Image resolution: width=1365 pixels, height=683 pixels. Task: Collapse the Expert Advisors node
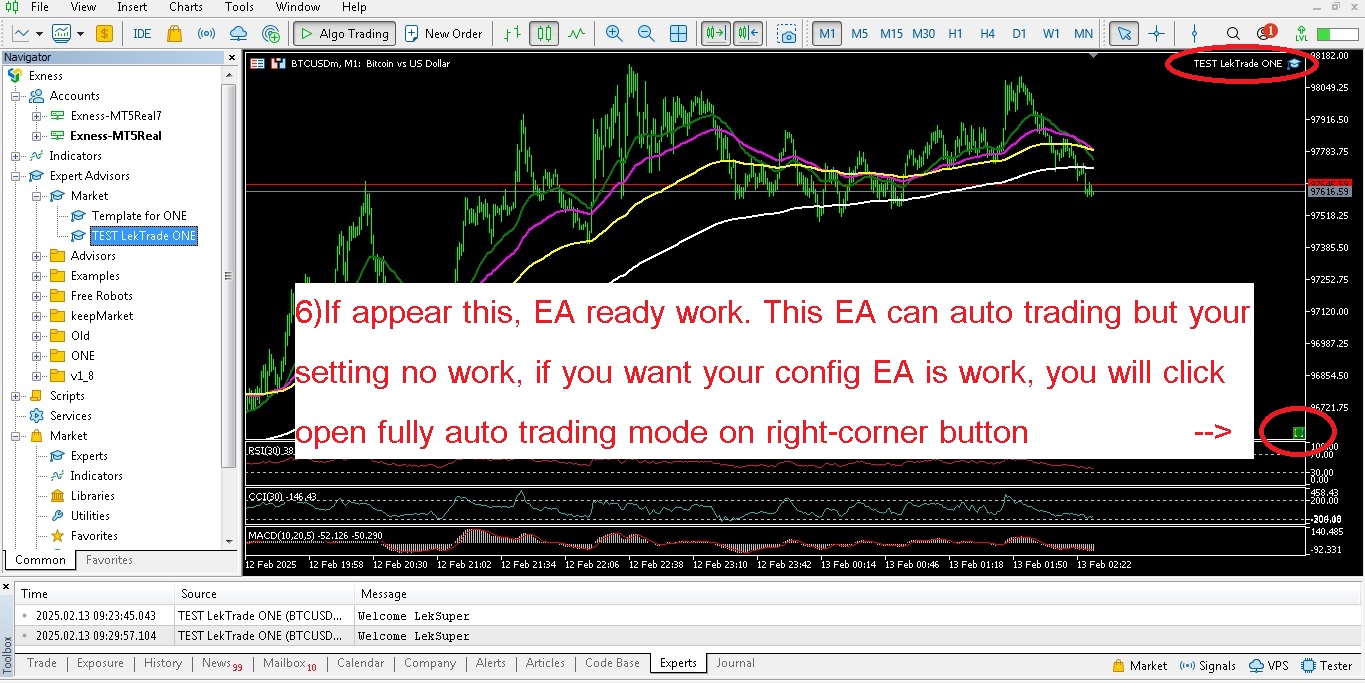(x=16, y=176)
